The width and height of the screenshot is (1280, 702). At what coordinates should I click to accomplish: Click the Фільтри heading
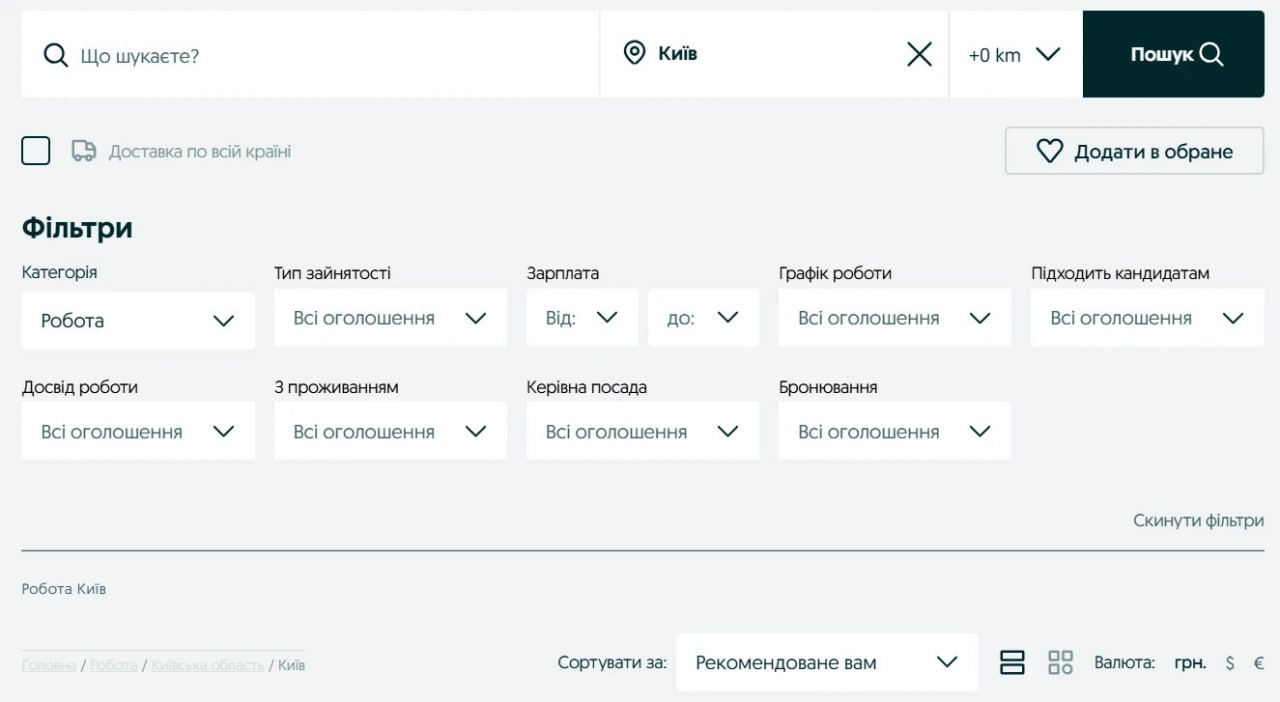click(x=77, y=228)
